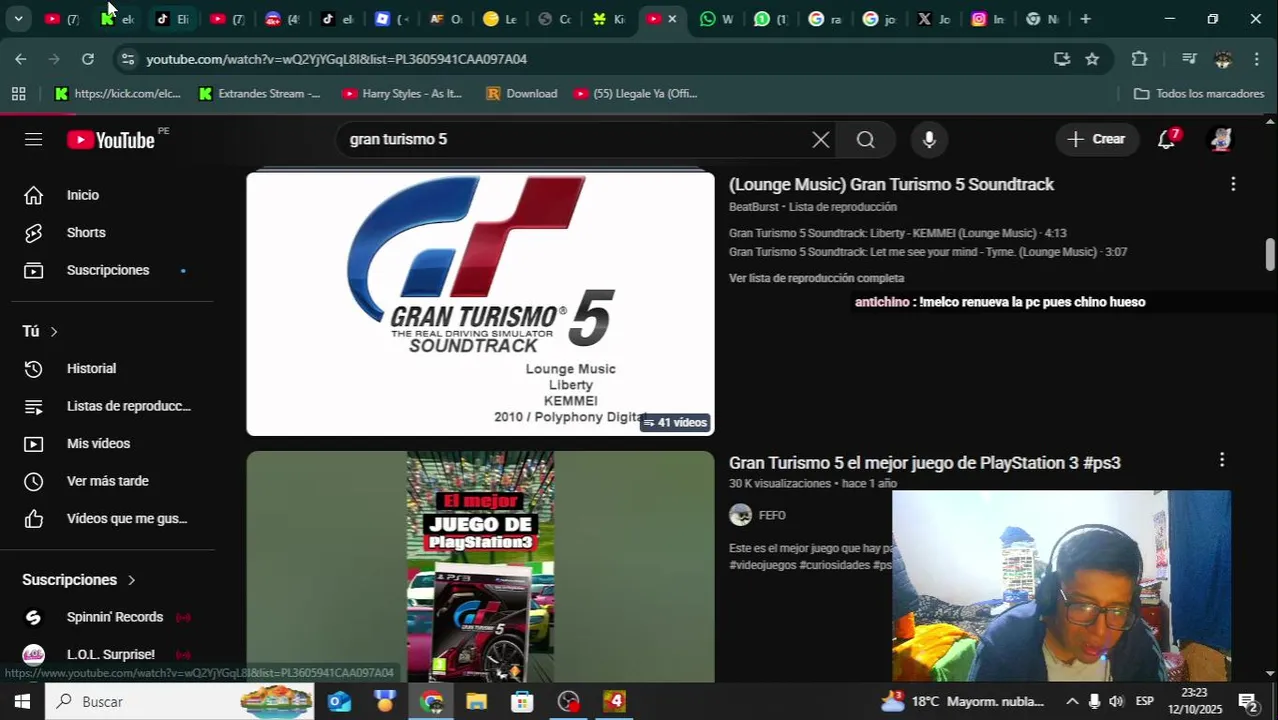Screen dimensions: 1278x720
Task: Click the install app icon in address bar
Action: tap(1062, 59)
